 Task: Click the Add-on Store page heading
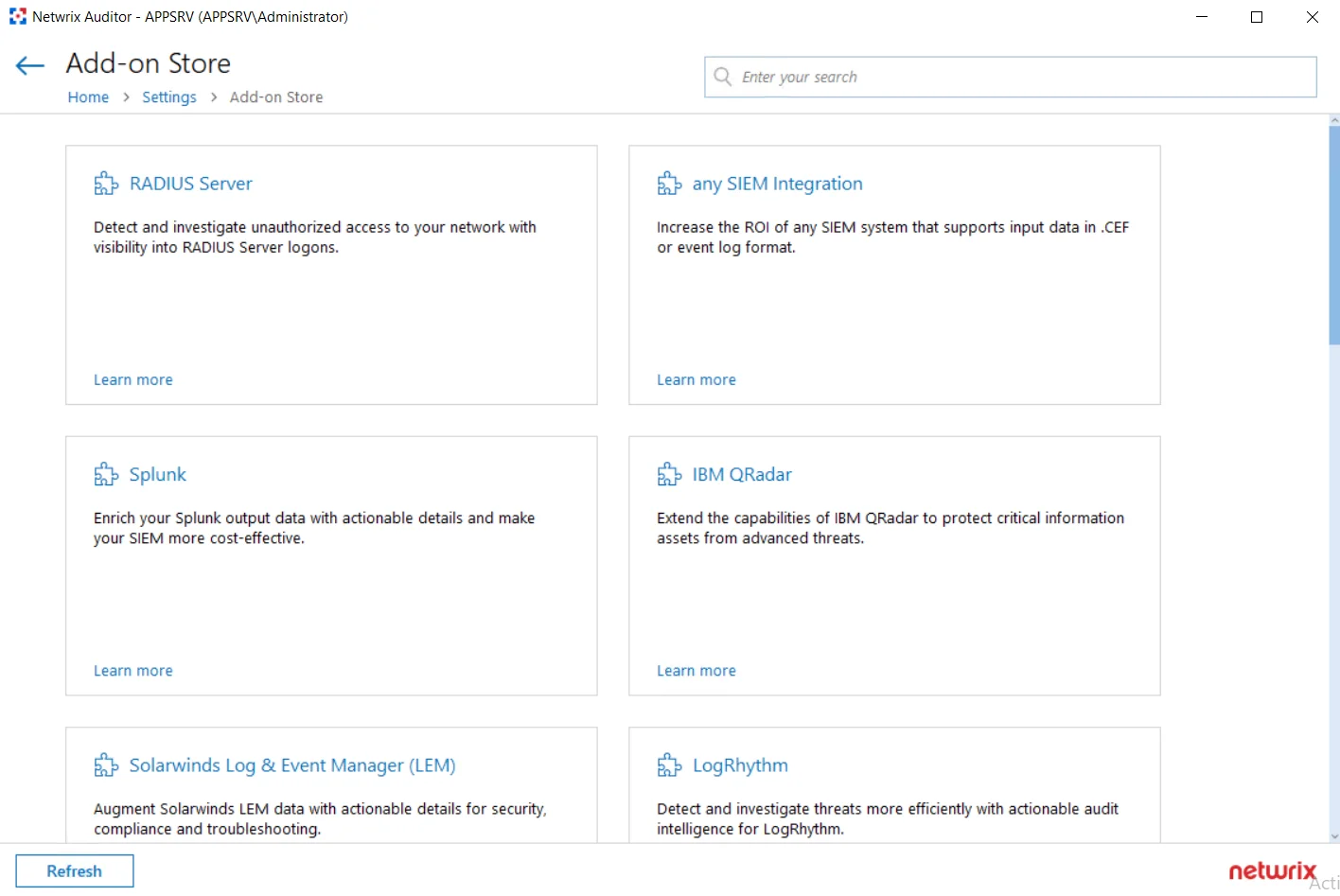pos(149,63)
